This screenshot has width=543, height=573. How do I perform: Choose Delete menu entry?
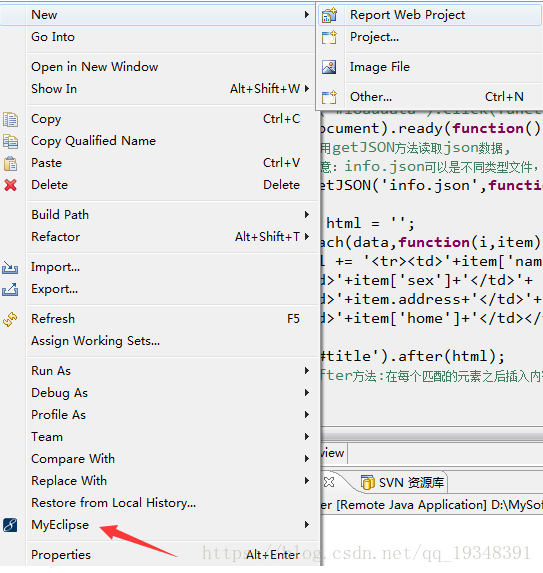coord(159,185)
